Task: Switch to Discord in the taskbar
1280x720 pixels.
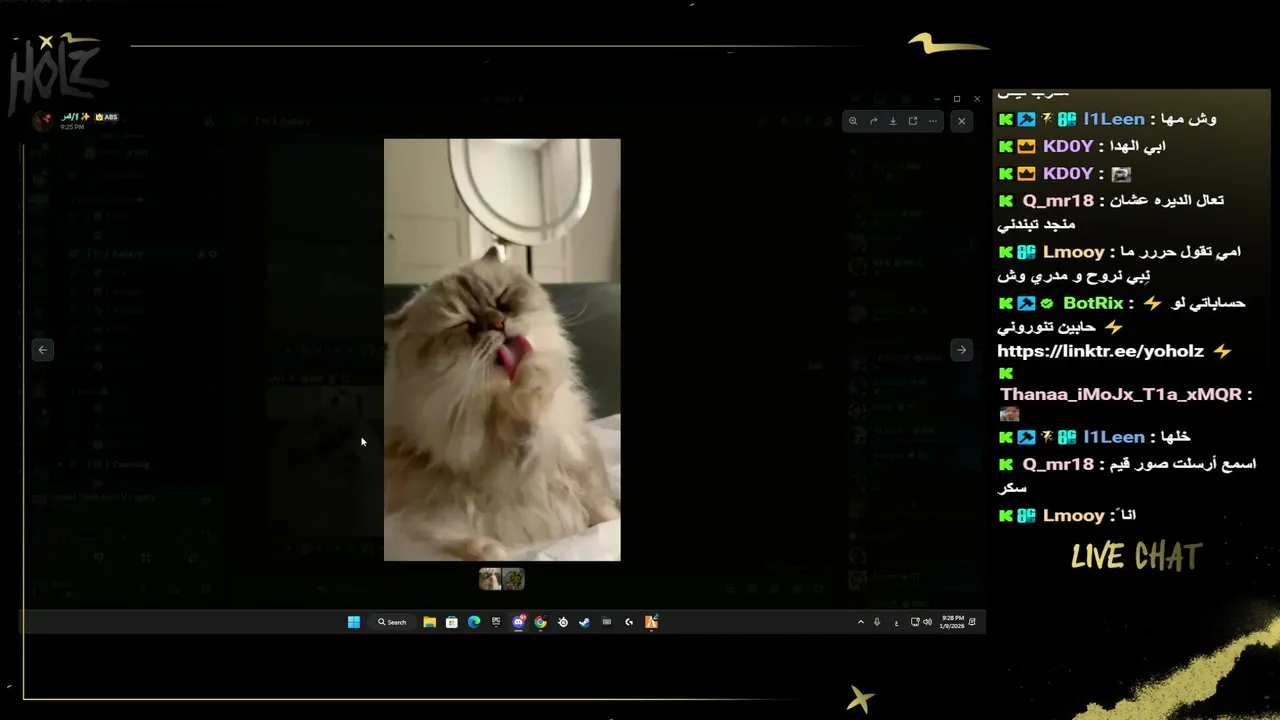Action: pyautogui.click(x=518, y=622)
